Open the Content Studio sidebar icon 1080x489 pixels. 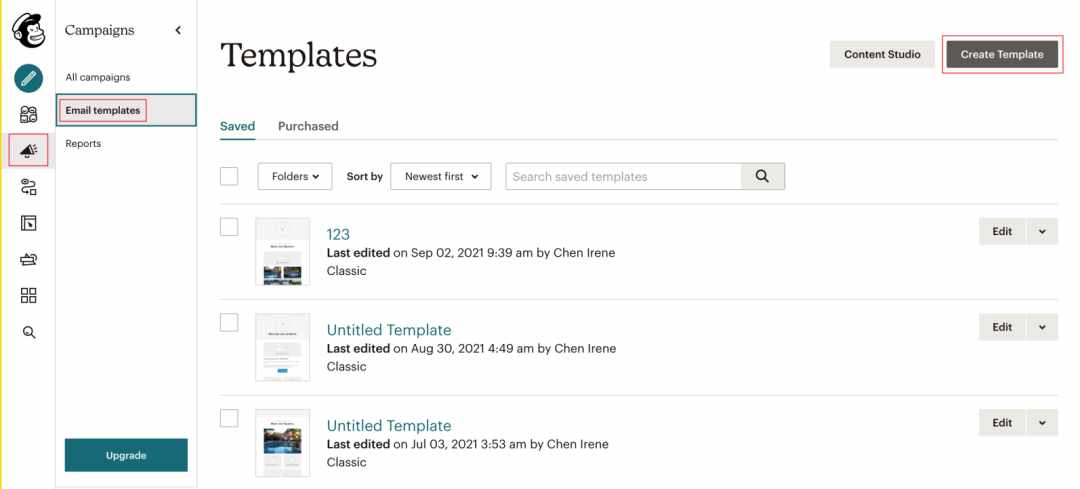click(28, 260)
